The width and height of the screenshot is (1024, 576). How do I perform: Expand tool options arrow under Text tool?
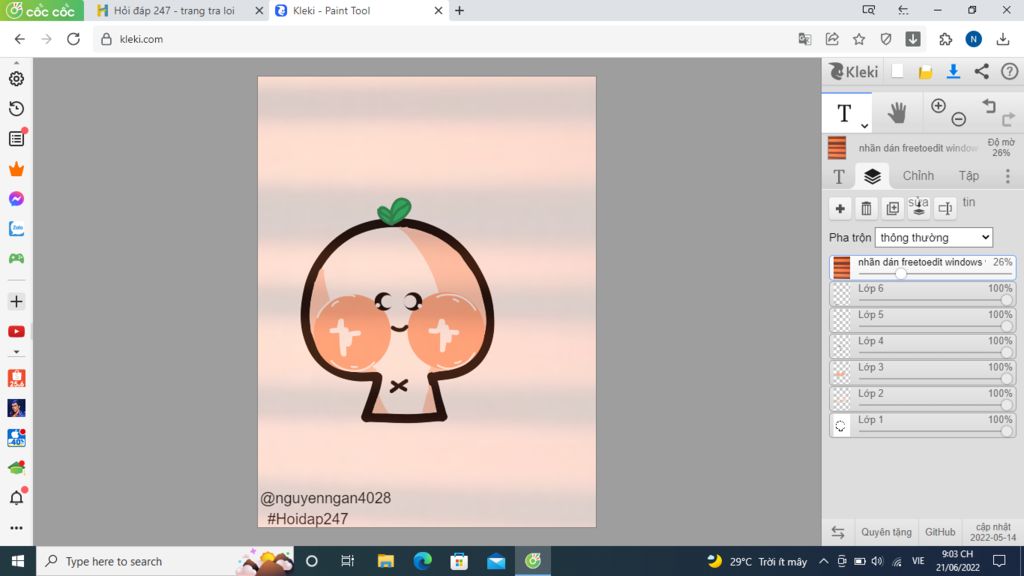[x=864, y=125]
